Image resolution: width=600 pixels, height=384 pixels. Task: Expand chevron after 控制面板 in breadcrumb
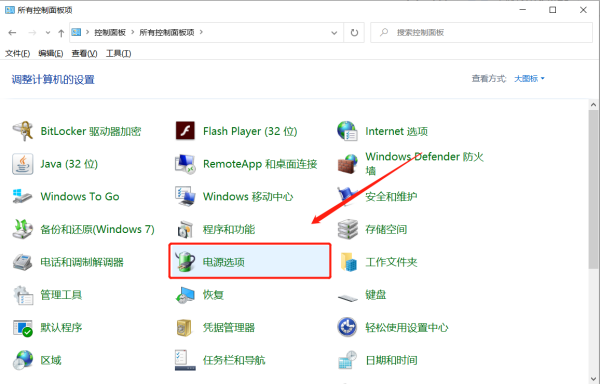[133, 32]
